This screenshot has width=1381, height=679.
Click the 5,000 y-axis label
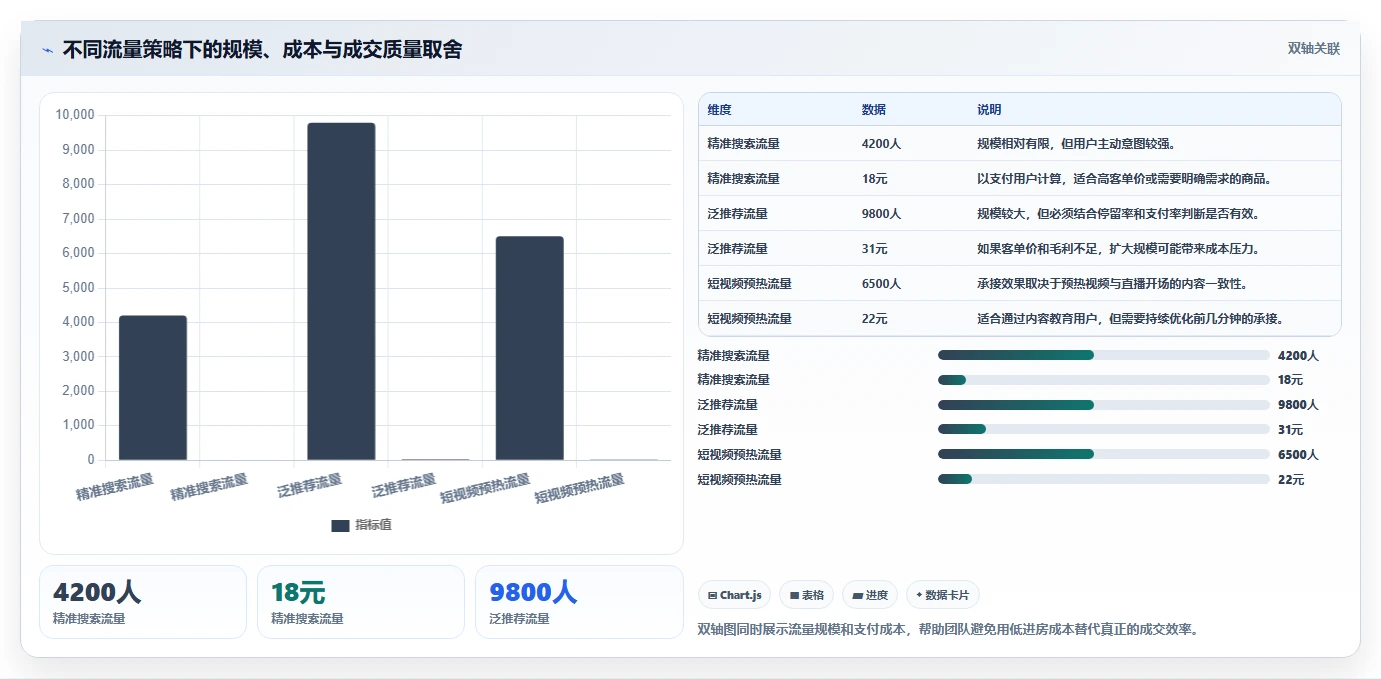click(78, 288)
